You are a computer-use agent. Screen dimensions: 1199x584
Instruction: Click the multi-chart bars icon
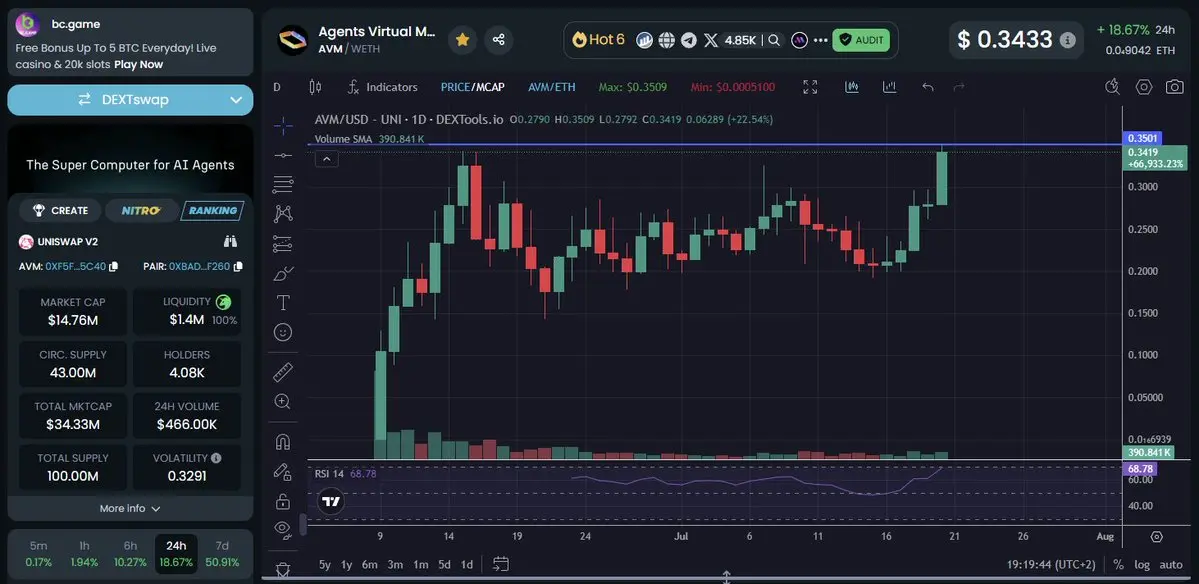click(x=852, y=87)
